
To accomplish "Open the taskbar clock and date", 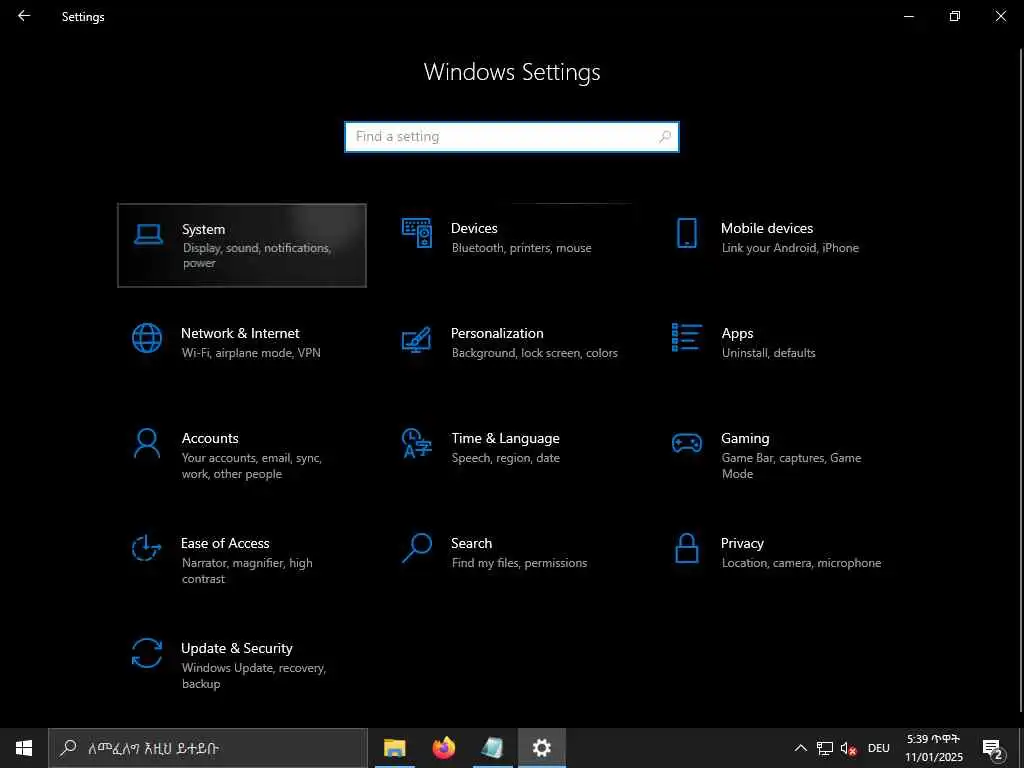I will 934,748.
